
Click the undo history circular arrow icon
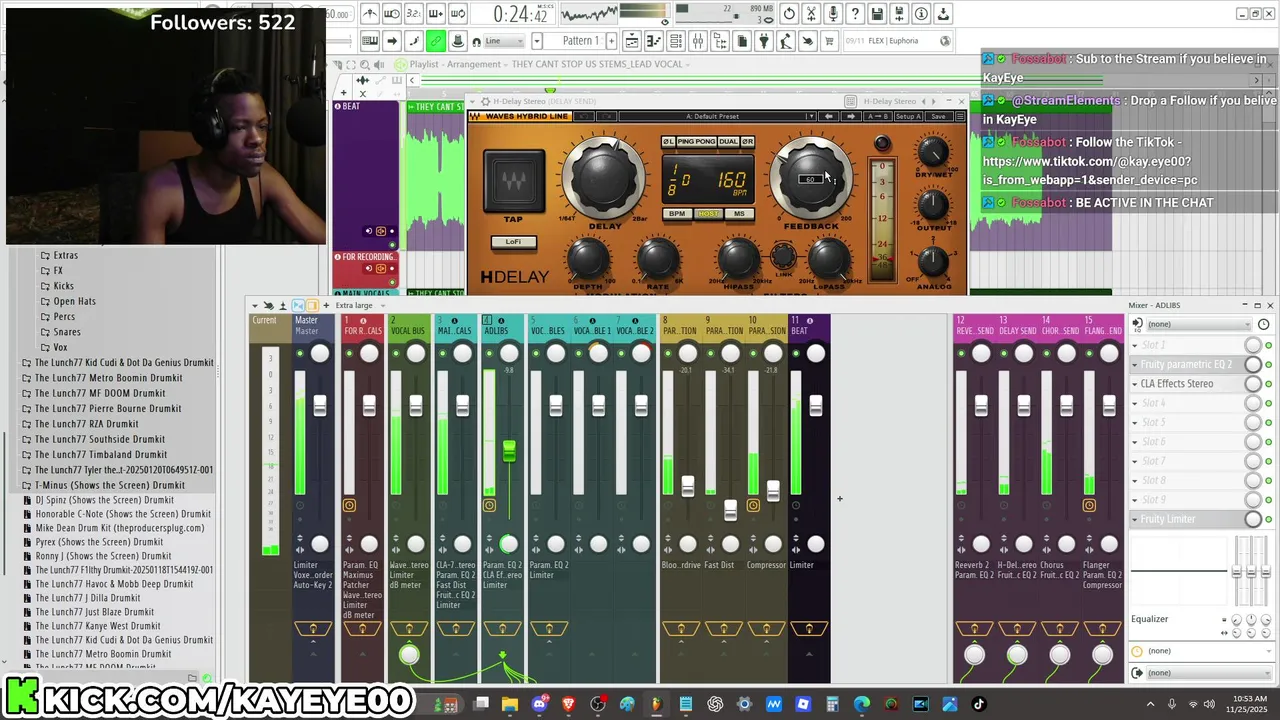789,14
